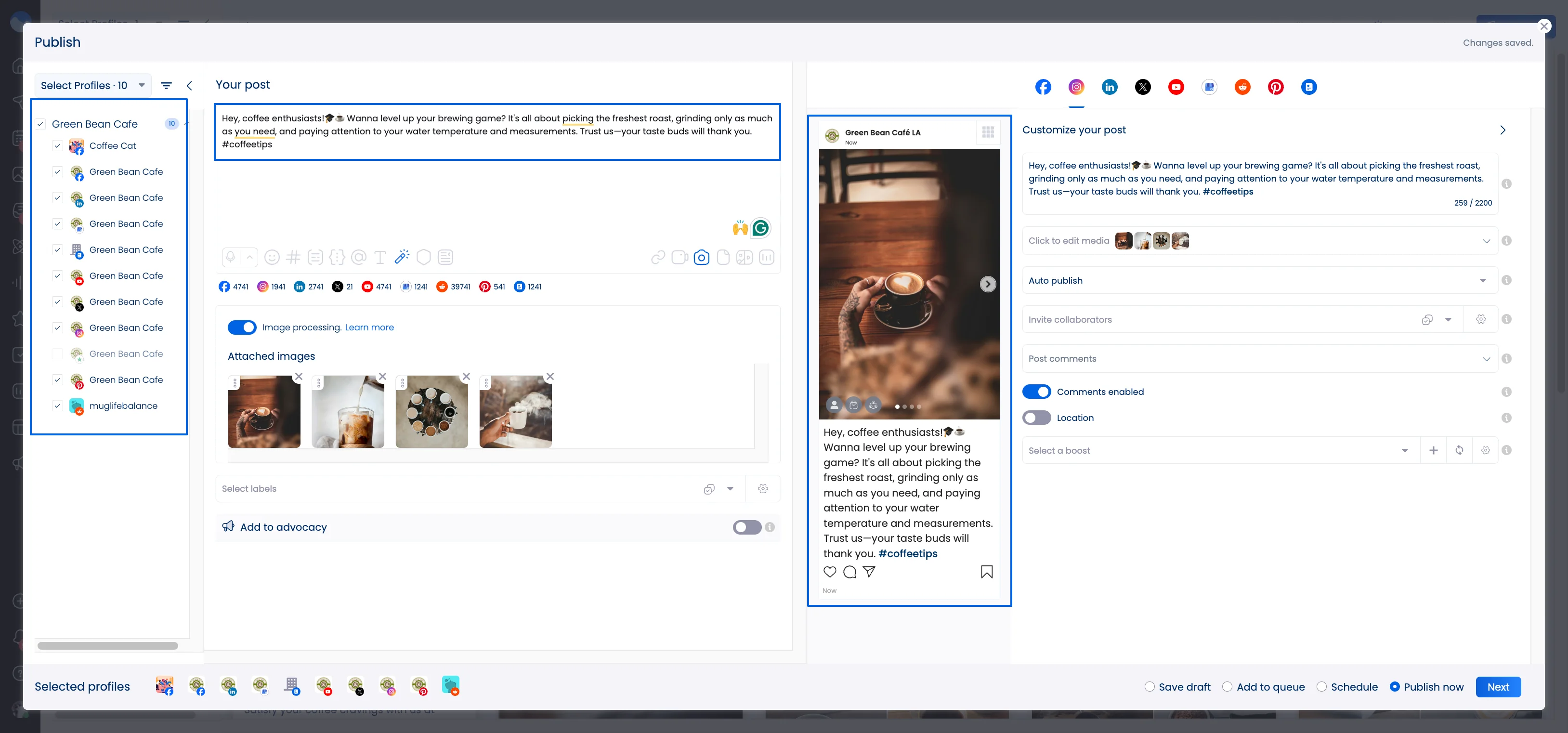The image size is (1568, 733).
Task: Click the link insert icon
Action: (x=658, y=258)
